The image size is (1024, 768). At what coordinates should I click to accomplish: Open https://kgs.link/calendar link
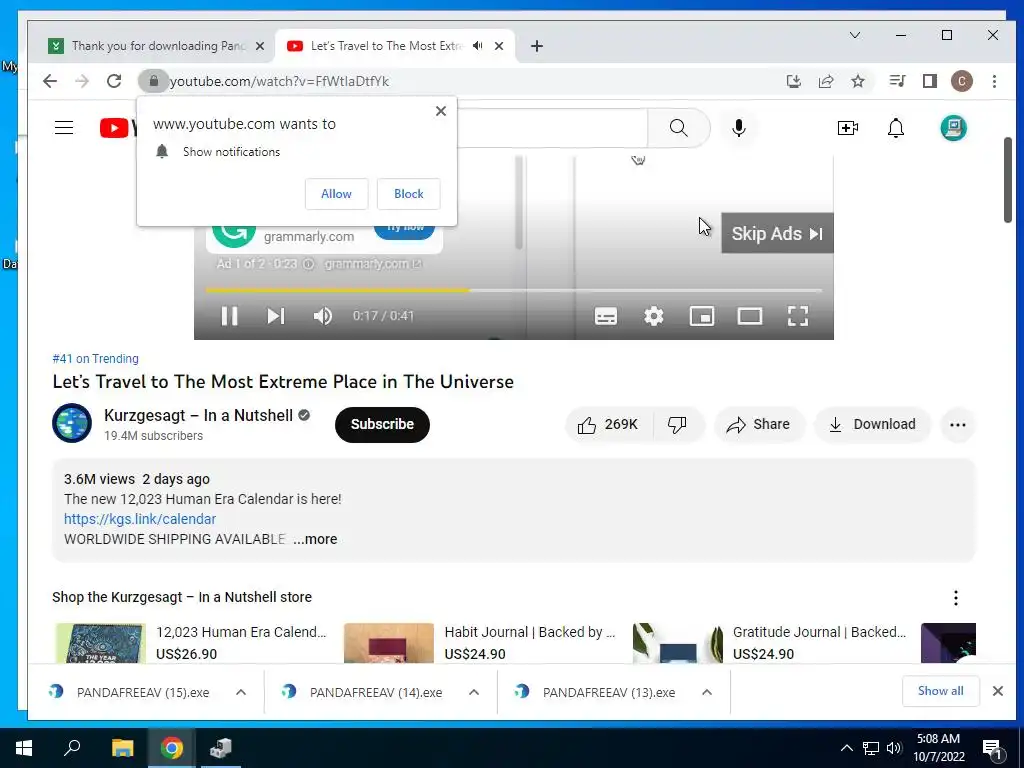tap(140, 519)
